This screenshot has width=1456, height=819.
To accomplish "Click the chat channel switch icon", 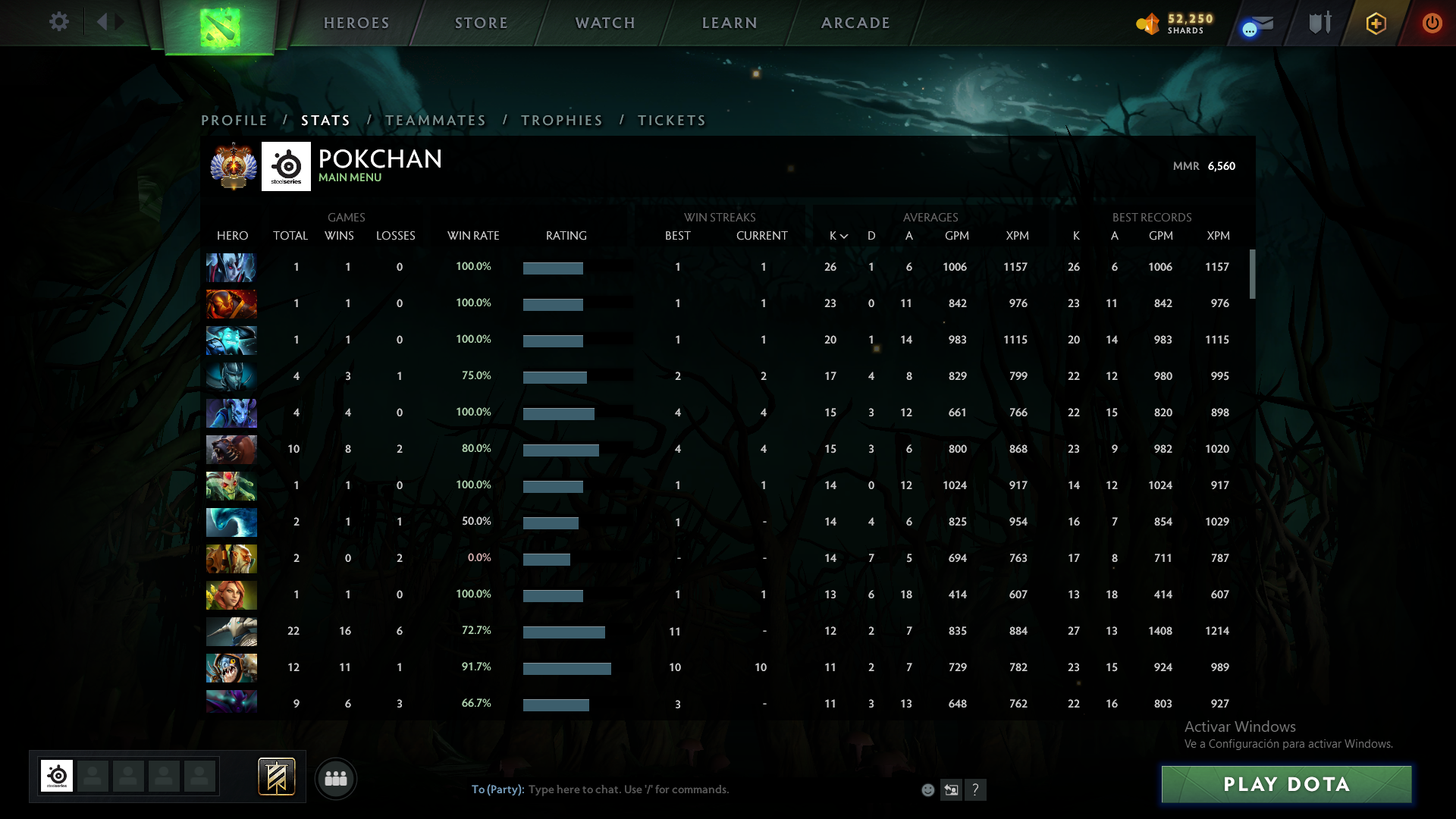I will pyautogui.click(x=951, y=790).
